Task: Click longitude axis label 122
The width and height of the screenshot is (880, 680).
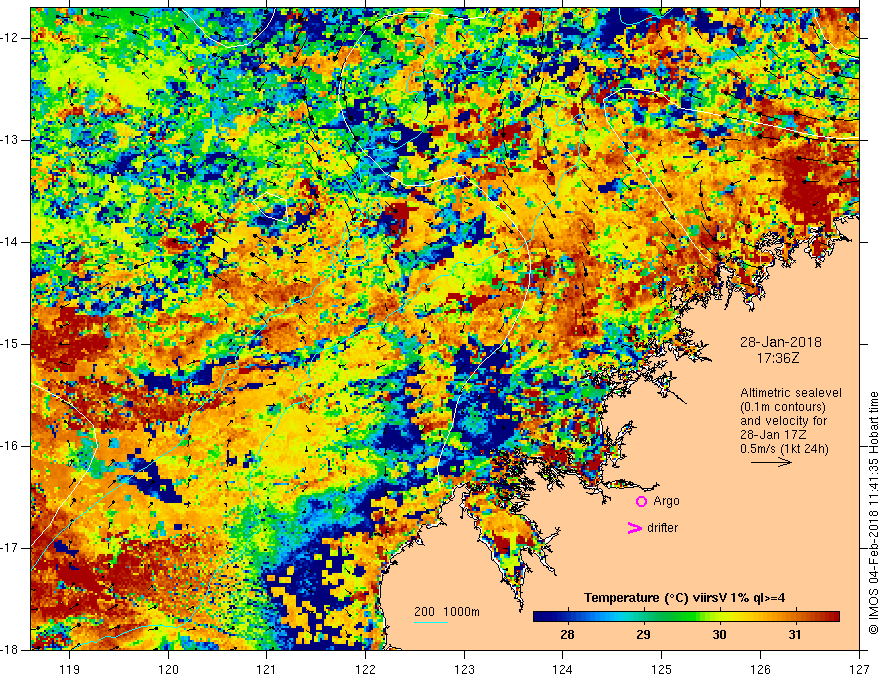Action: pyautogui.click(x=365, y=669)
